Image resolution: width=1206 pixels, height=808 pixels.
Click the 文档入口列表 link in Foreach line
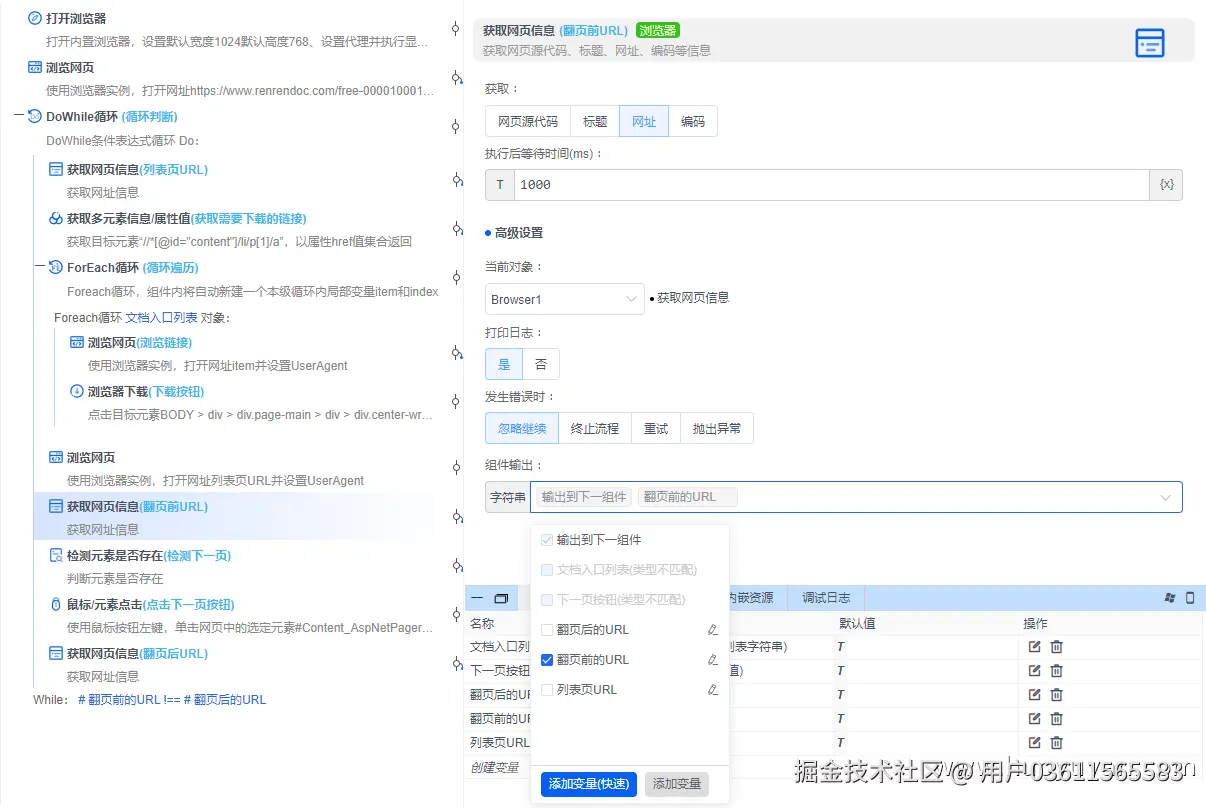click(x=161, y=318)
